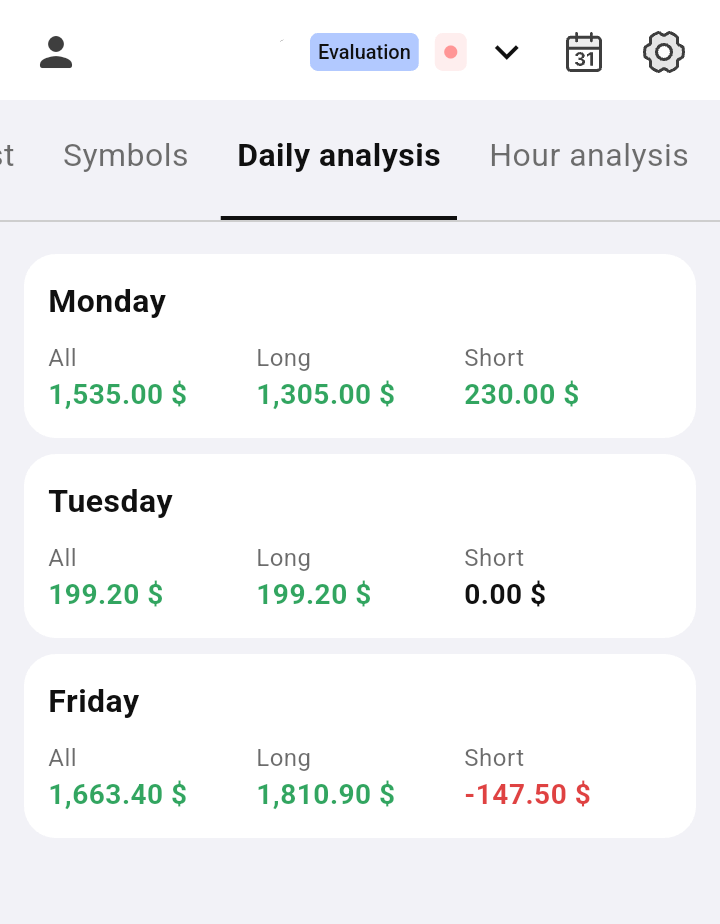Click Monday's All total 1,535.00 $
Viewport: 720px width, 924px height.
click(x=118, y=394)
